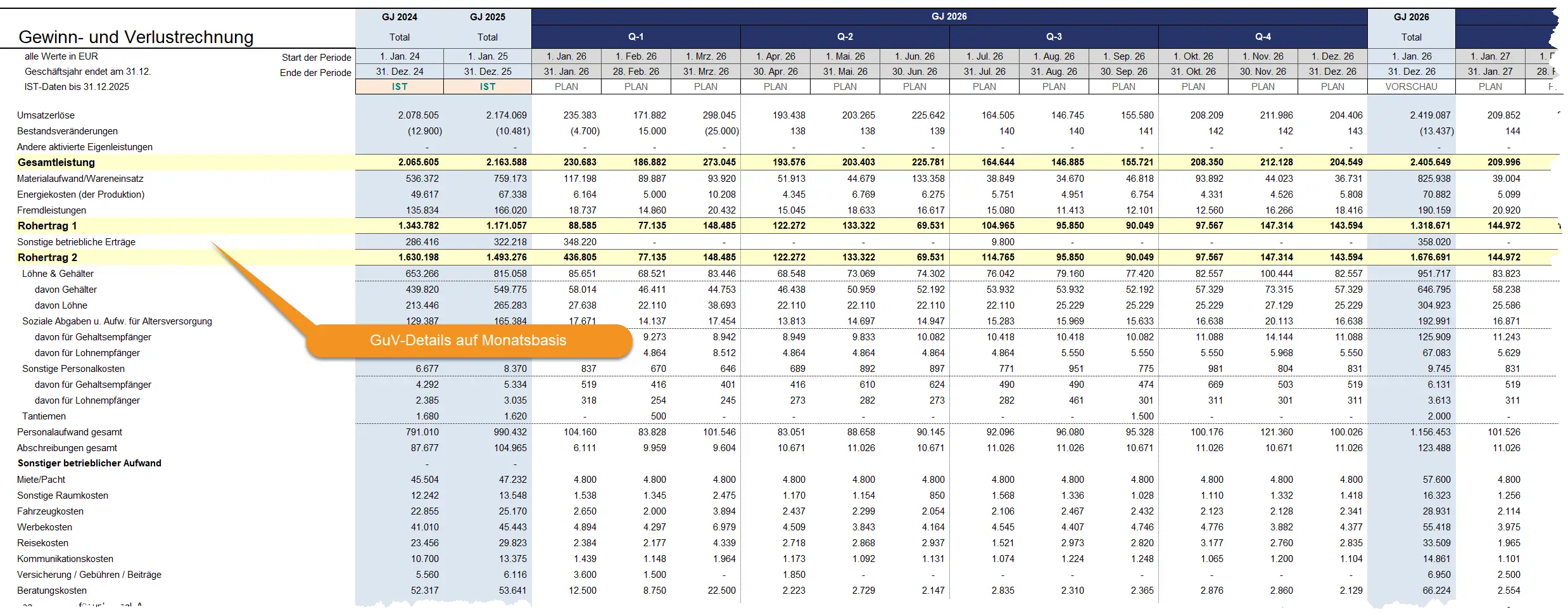
Task: Click the VORSCHAU status cell
Action: 1411,87
